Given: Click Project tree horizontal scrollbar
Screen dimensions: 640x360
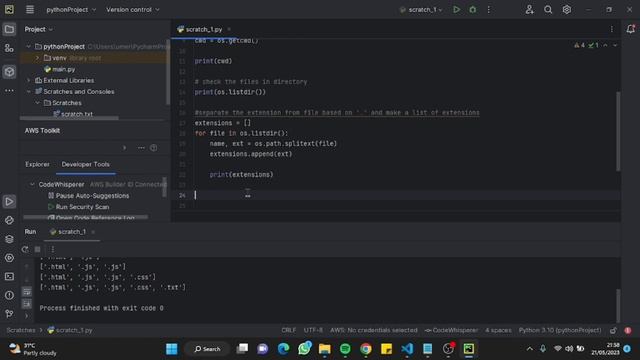Looking at the screenshot, I should pos(69,118).
